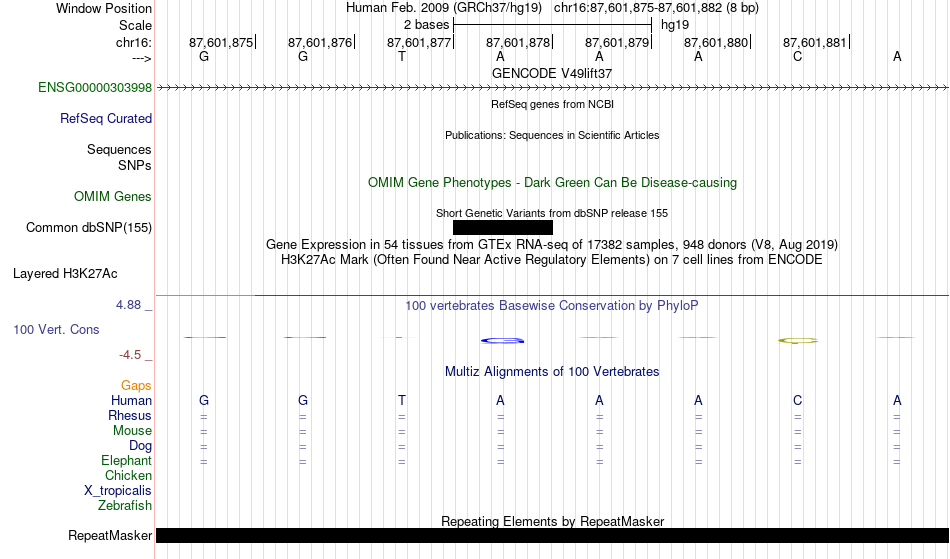Click the Window Position label

104,8
